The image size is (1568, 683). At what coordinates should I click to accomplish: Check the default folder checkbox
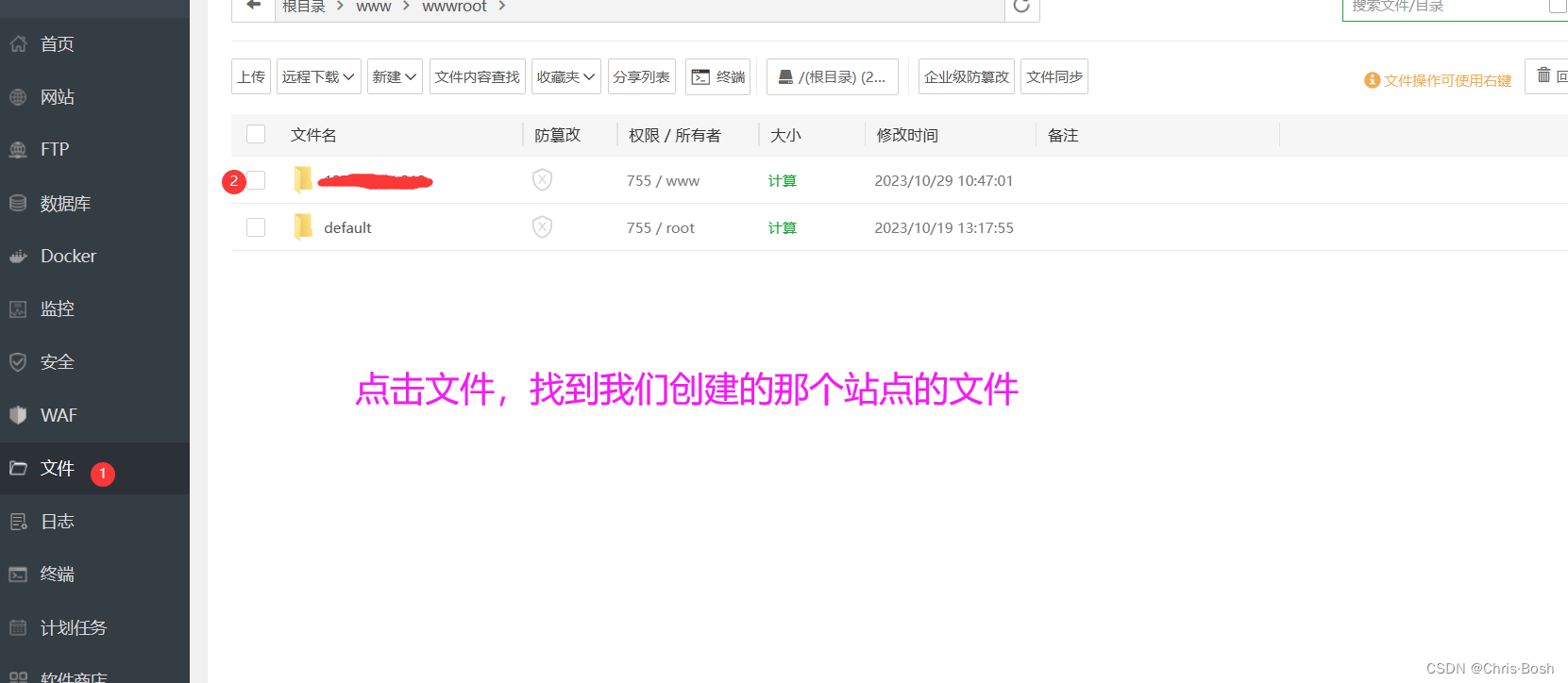point(256,227)
